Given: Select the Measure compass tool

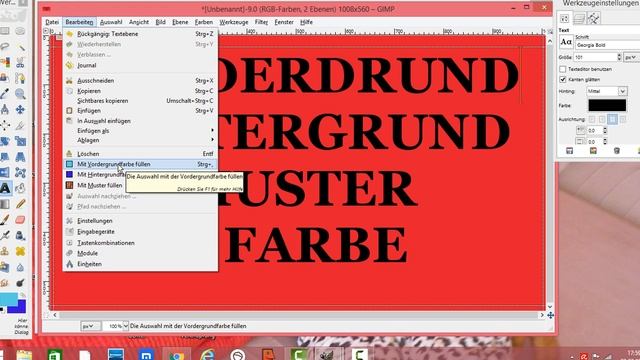Looking at the screenshot, I should click(4, 110).
